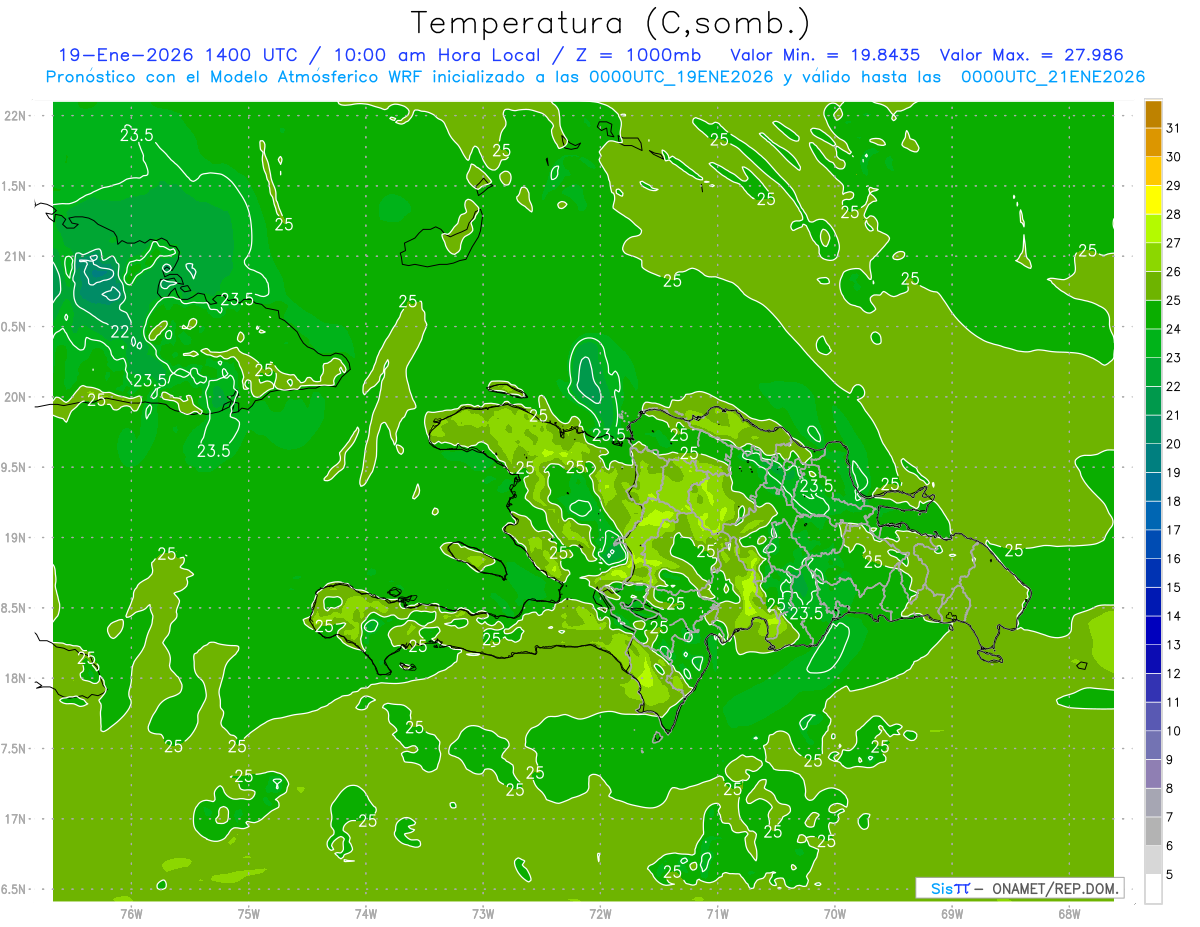Click the '74W' longitude axis label
Image resolution: width=1200 pixels, height=927 pixels.
point(366,913)
